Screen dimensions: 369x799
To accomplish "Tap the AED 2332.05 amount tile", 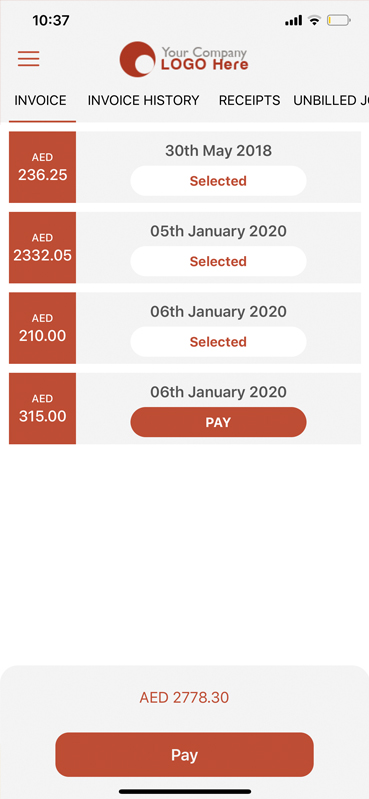I will pos(42,248).
